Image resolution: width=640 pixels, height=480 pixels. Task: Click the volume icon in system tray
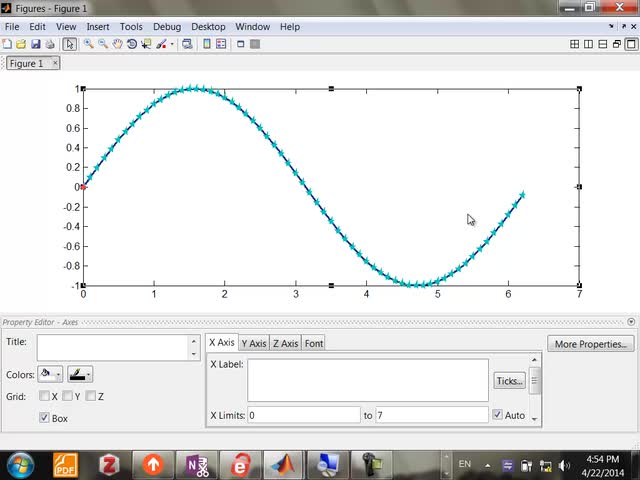(x=564, y=466)
